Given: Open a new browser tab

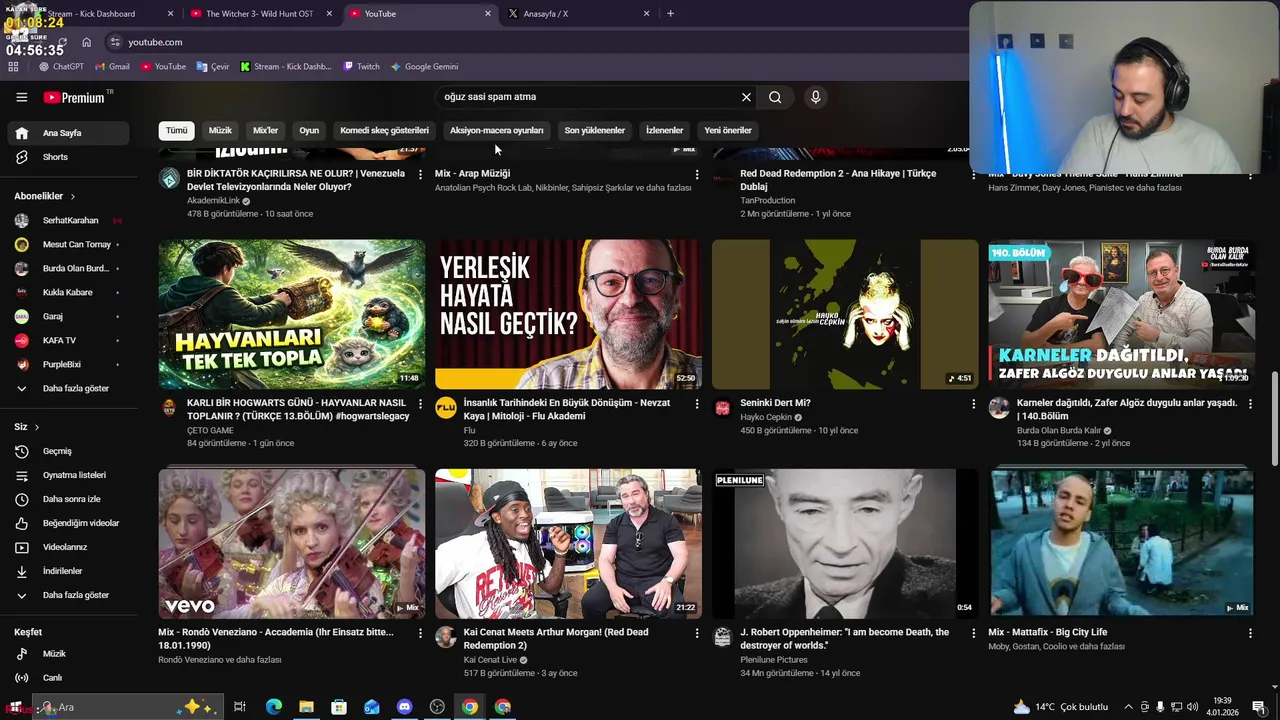Looking at the screenshot, I should click(x=670, y=14).
